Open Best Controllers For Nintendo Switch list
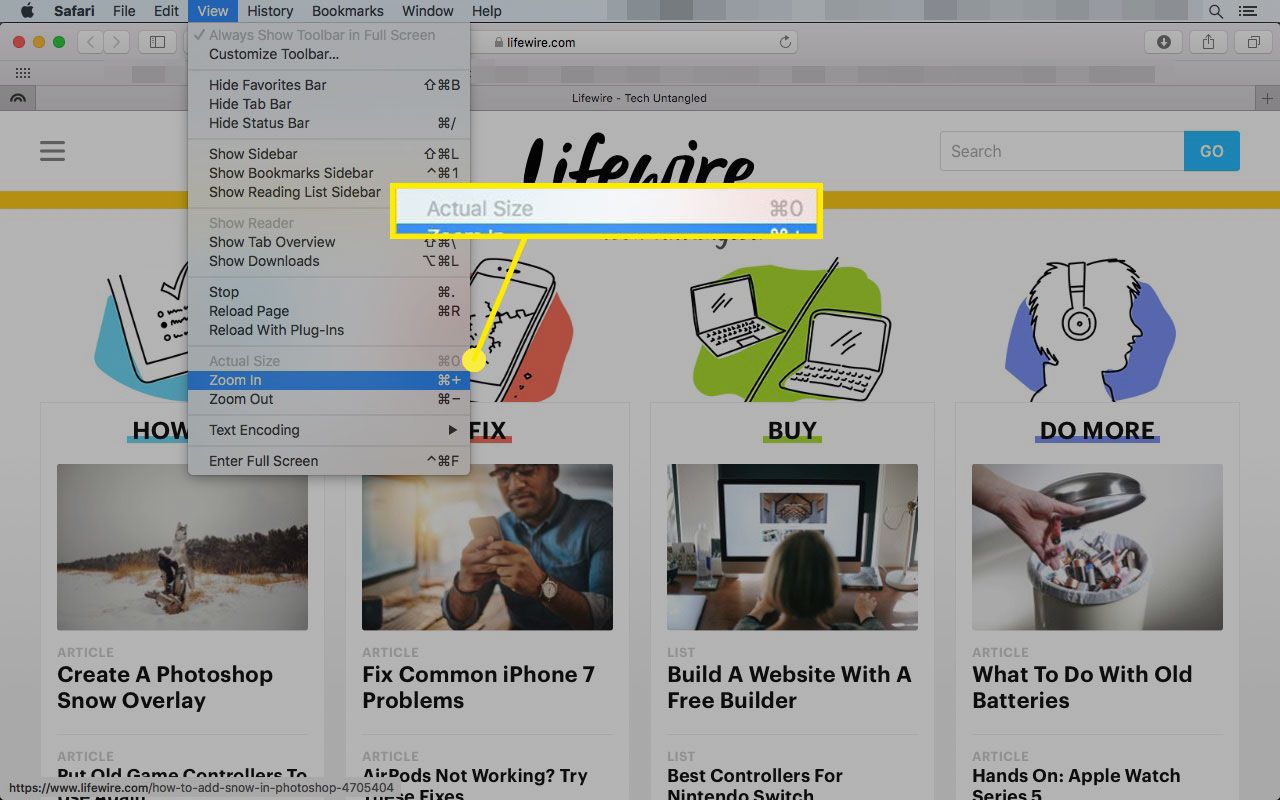This screenshot has width=1280, height=800. click(x=755, y=785)
